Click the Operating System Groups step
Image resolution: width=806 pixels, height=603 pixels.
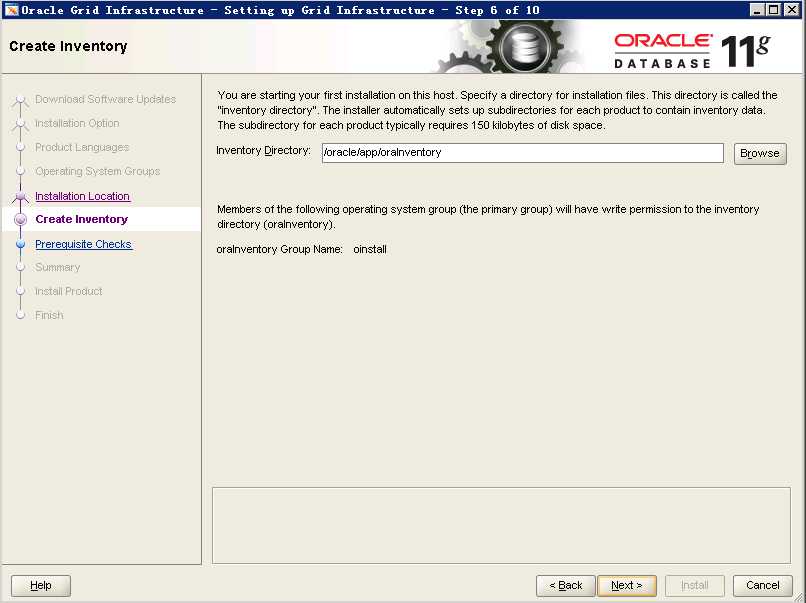pos(98,171)
